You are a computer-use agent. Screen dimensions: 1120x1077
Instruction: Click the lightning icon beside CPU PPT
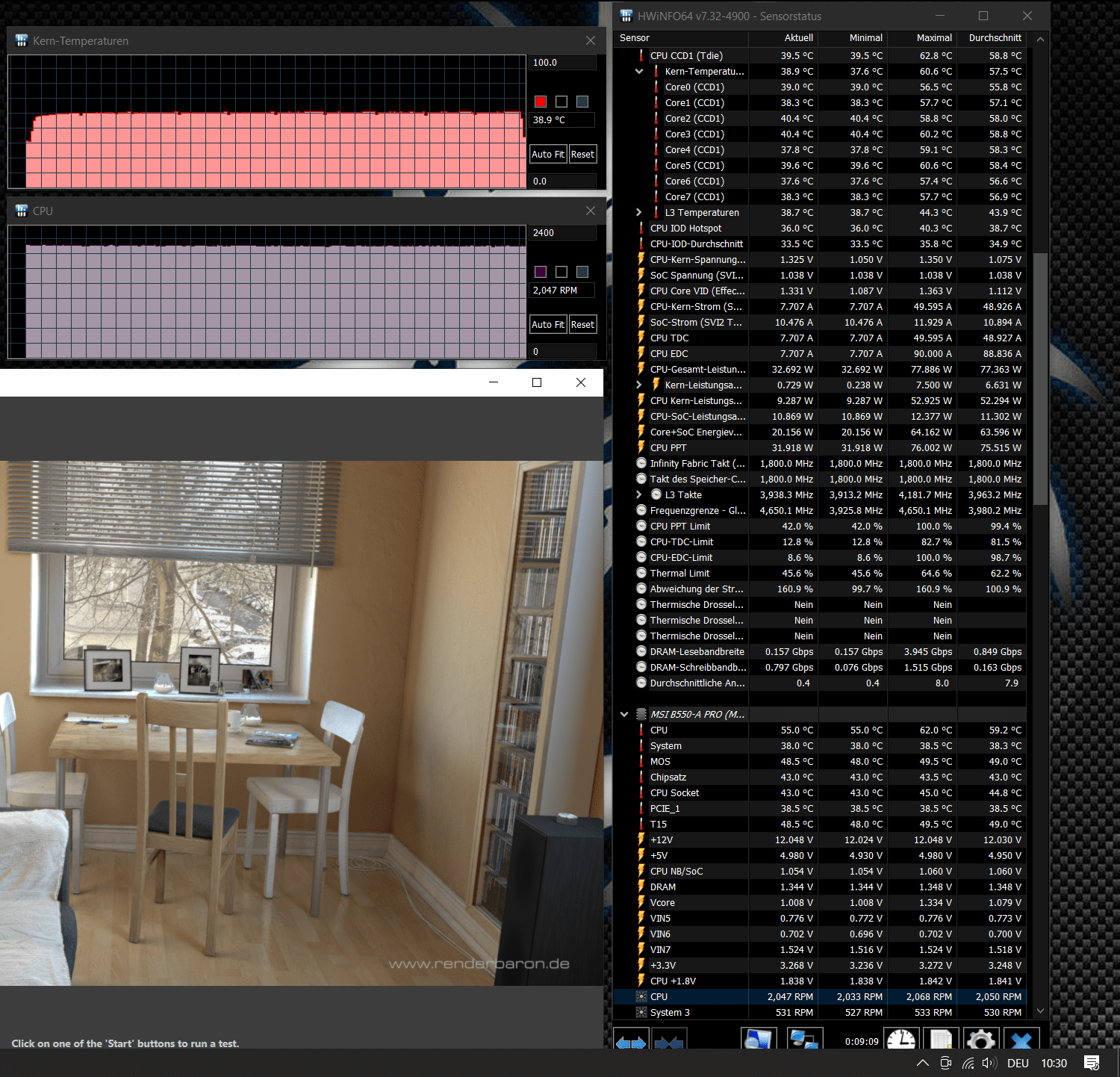(641, 447)
